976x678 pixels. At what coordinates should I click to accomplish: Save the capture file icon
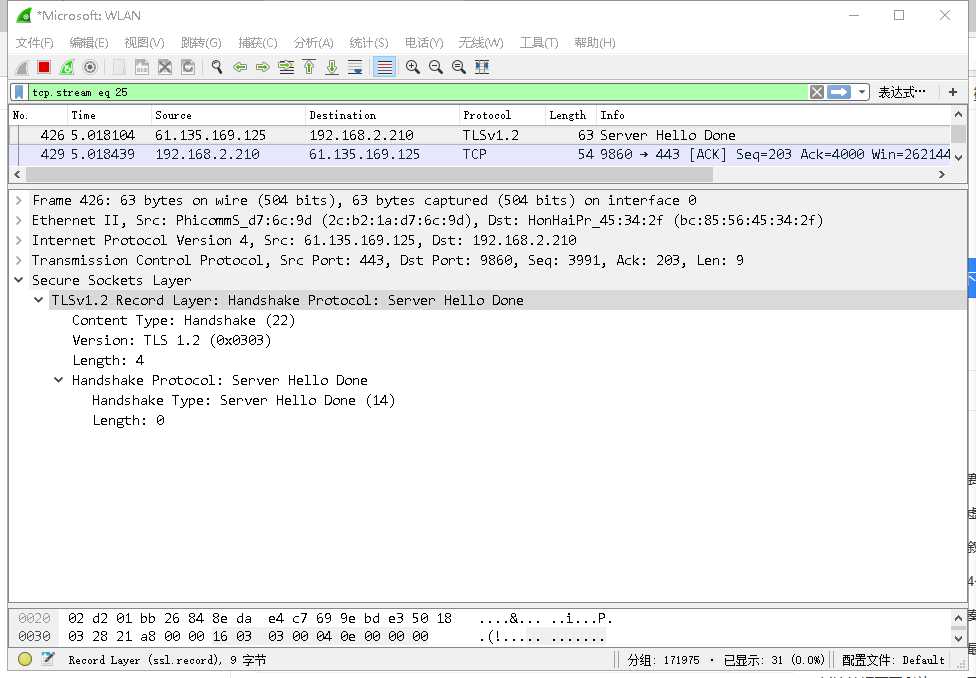tap(142, 67)
